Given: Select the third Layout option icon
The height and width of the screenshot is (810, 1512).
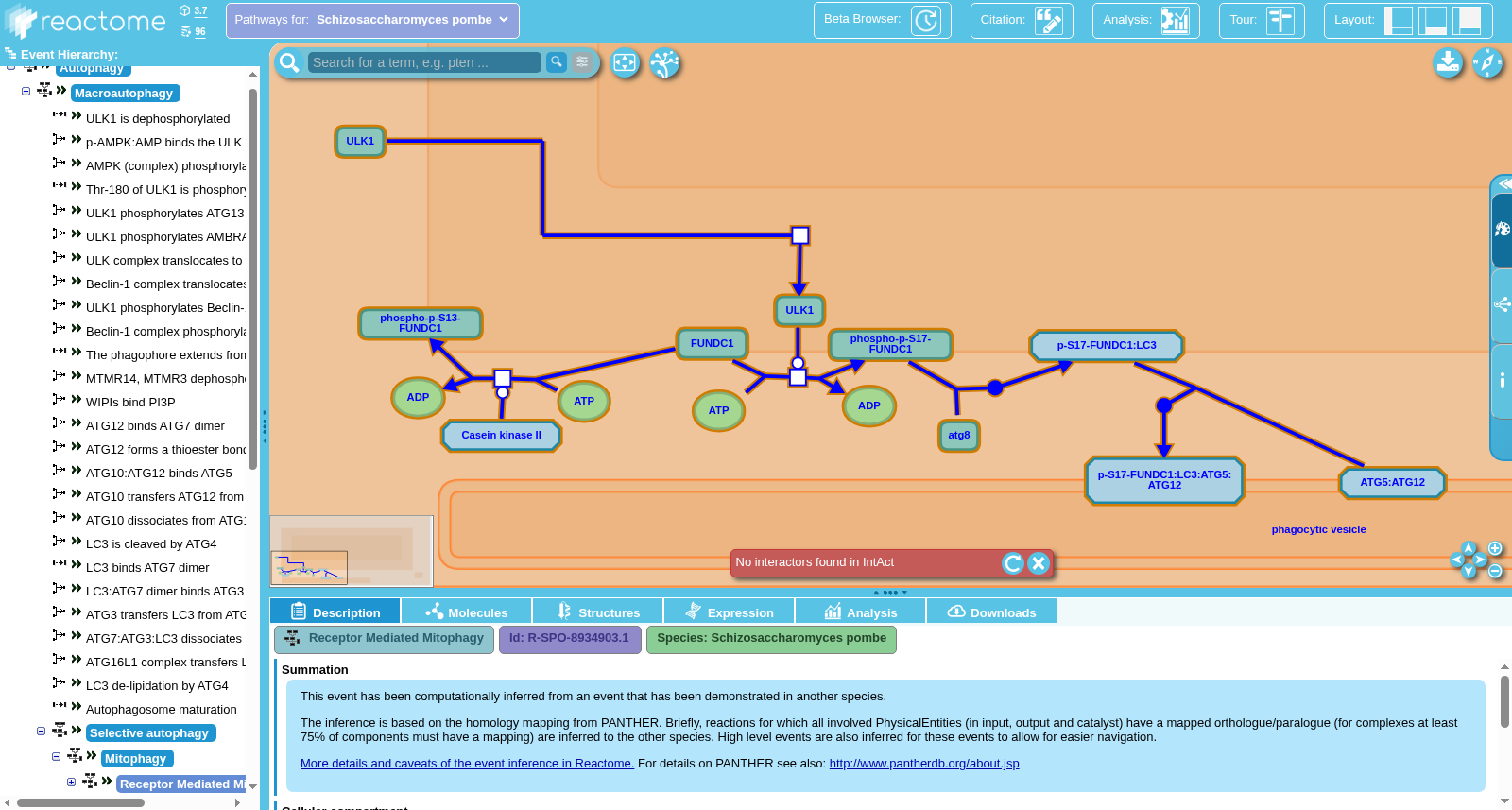Looking at the screenshot, I should (x=1468, y=20).
